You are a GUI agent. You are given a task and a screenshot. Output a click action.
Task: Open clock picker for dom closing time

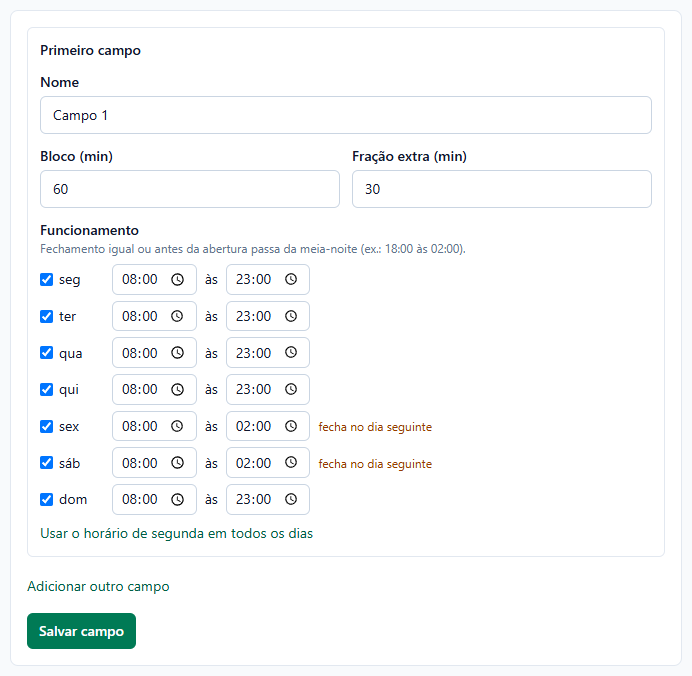(291, 499)
